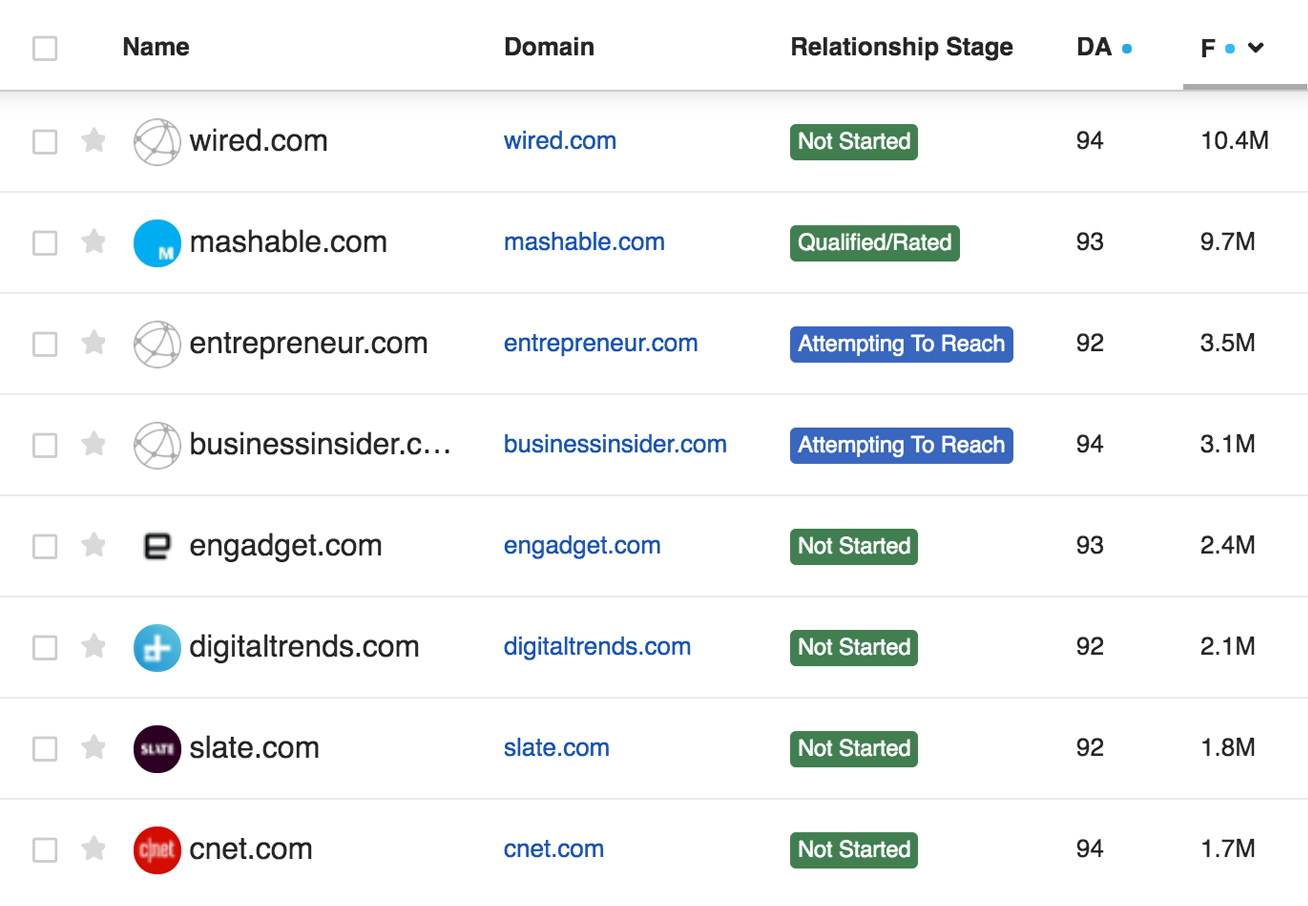Sort by the Relationship Stage header
This screenshot has width=1308, height=906.
coord(901,47)
